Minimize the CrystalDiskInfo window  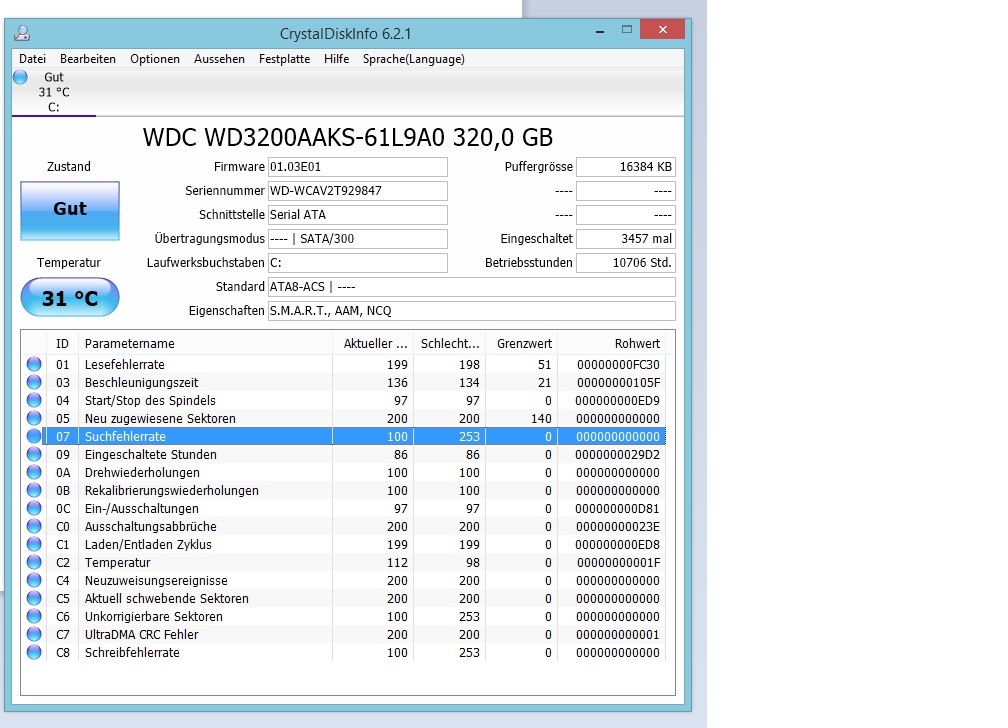point(600,30)
